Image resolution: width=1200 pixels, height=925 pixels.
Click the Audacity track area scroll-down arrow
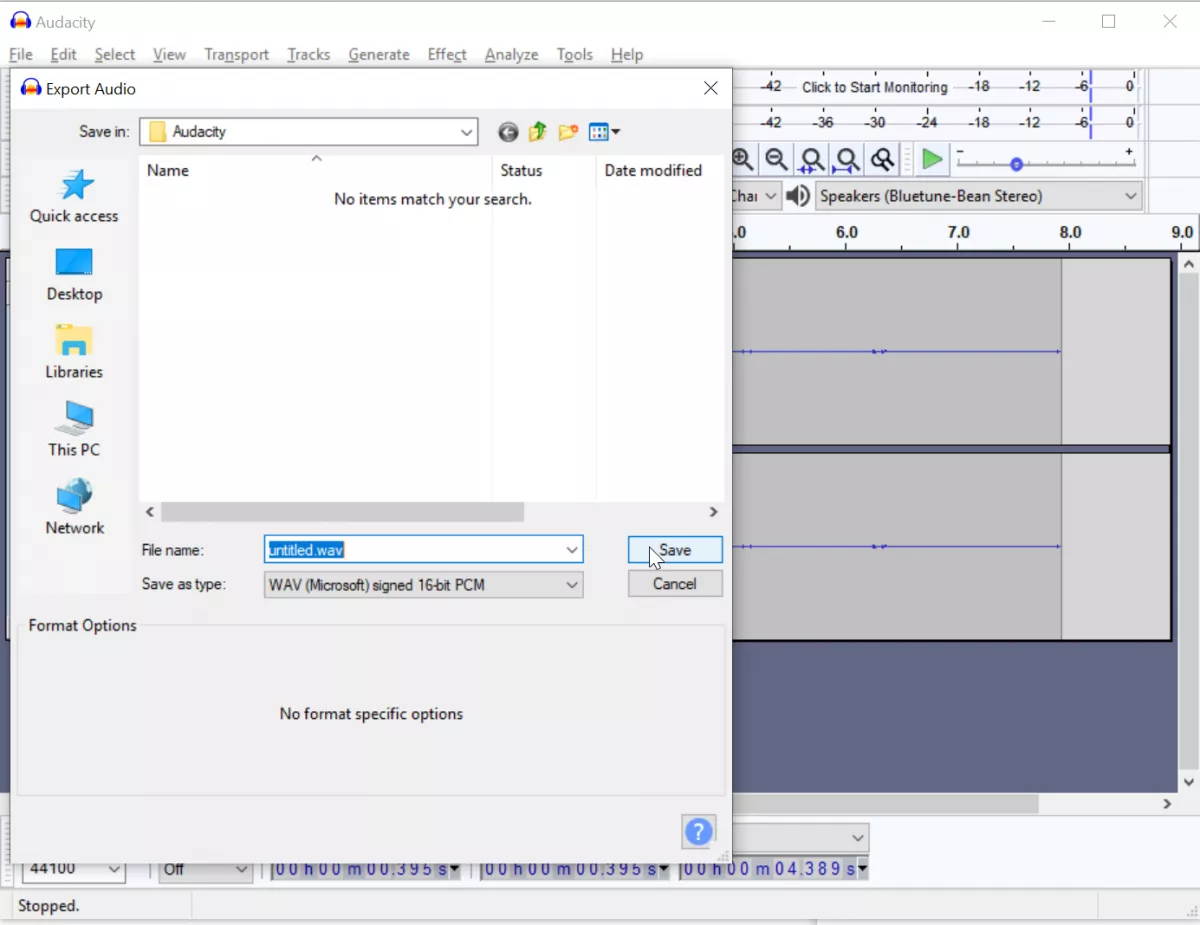tap(1189, 782)
